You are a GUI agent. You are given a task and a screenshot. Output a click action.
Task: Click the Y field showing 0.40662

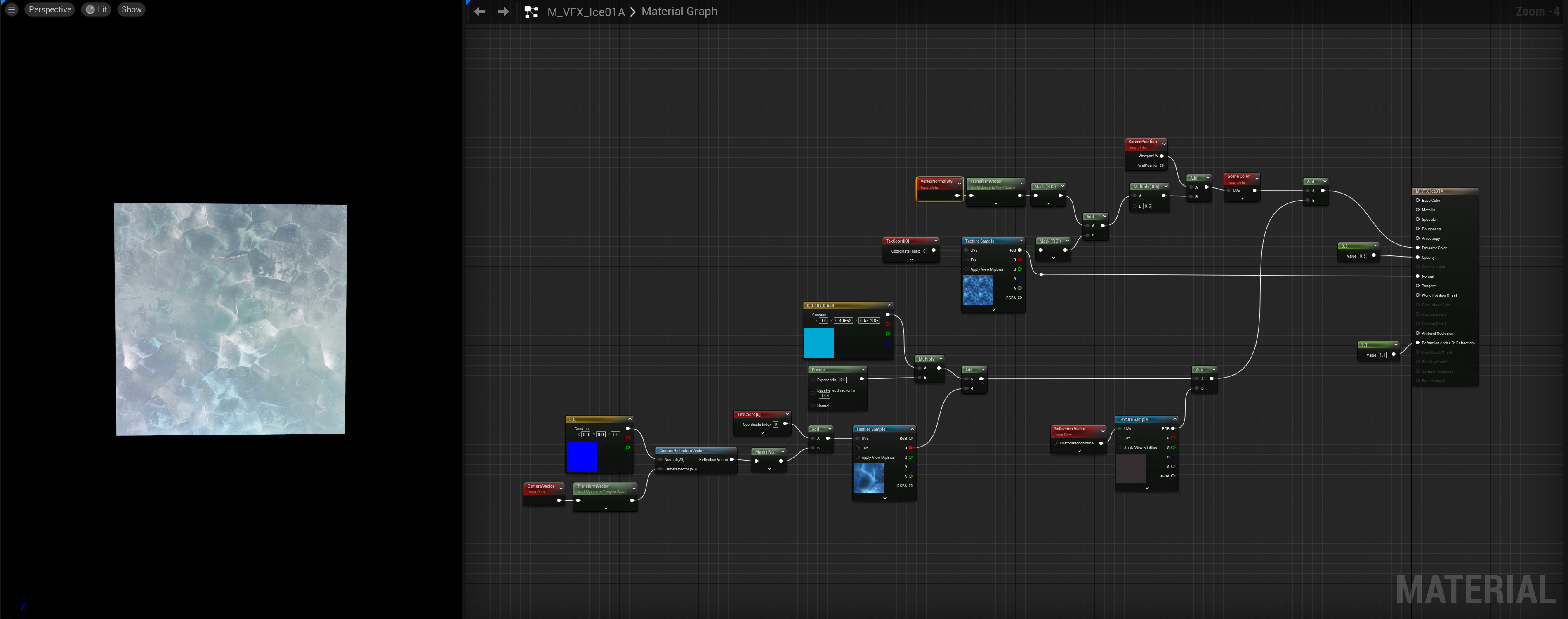843,321
